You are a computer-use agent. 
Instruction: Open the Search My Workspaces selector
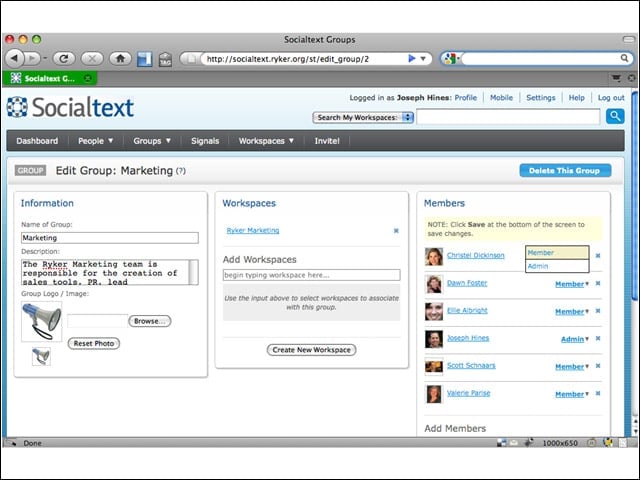pyautogui.click(x=363, y=118)
